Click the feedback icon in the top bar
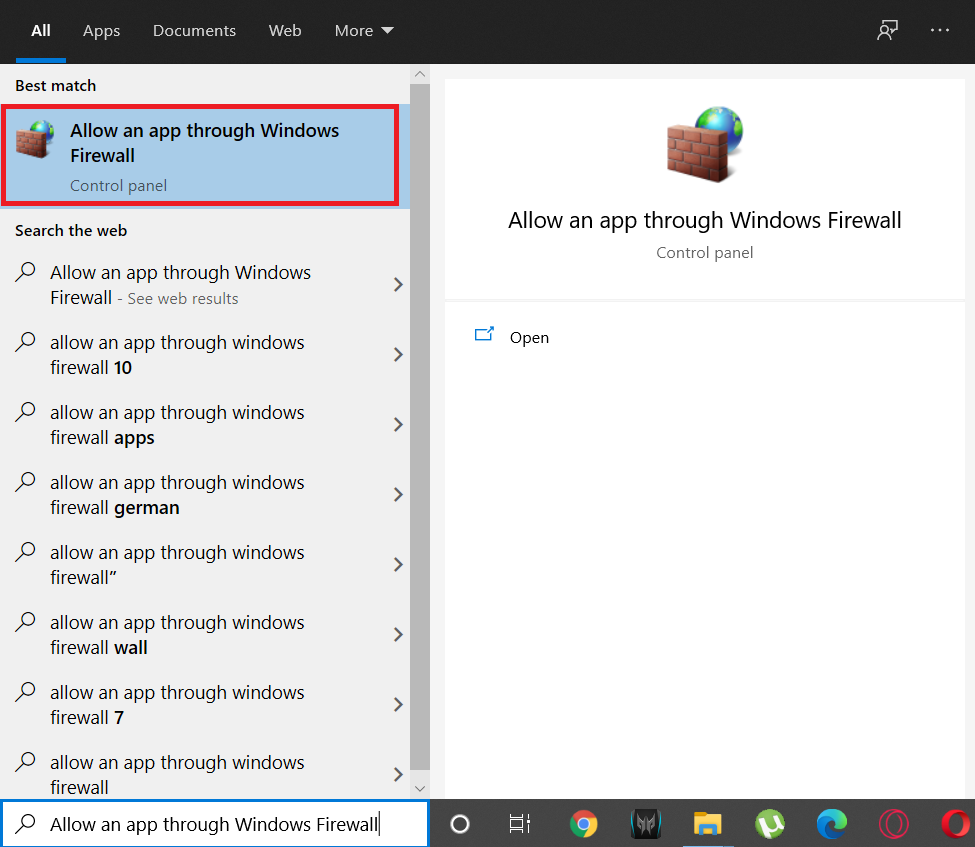 pyautogui.click(x=887, y=30)
